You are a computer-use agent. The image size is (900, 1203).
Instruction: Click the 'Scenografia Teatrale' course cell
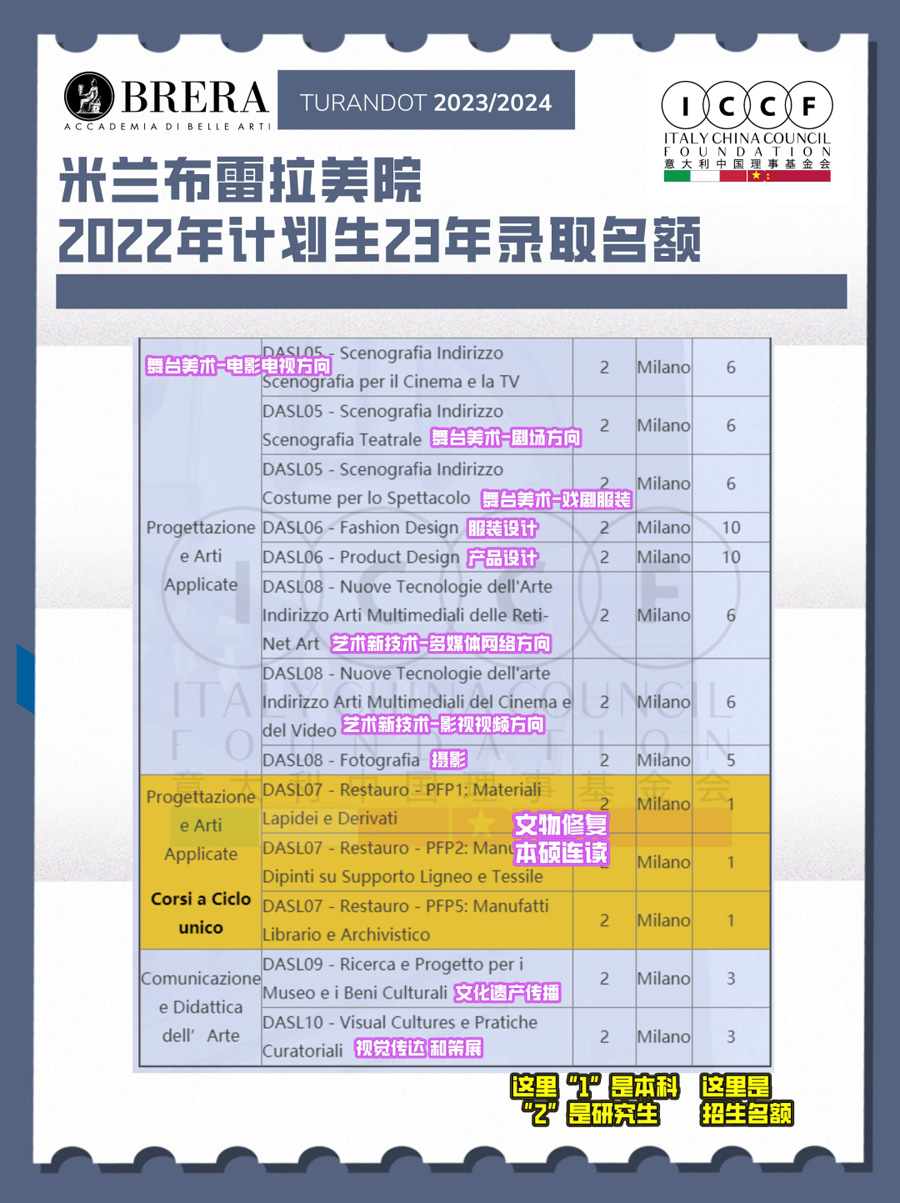coord(417,425)
